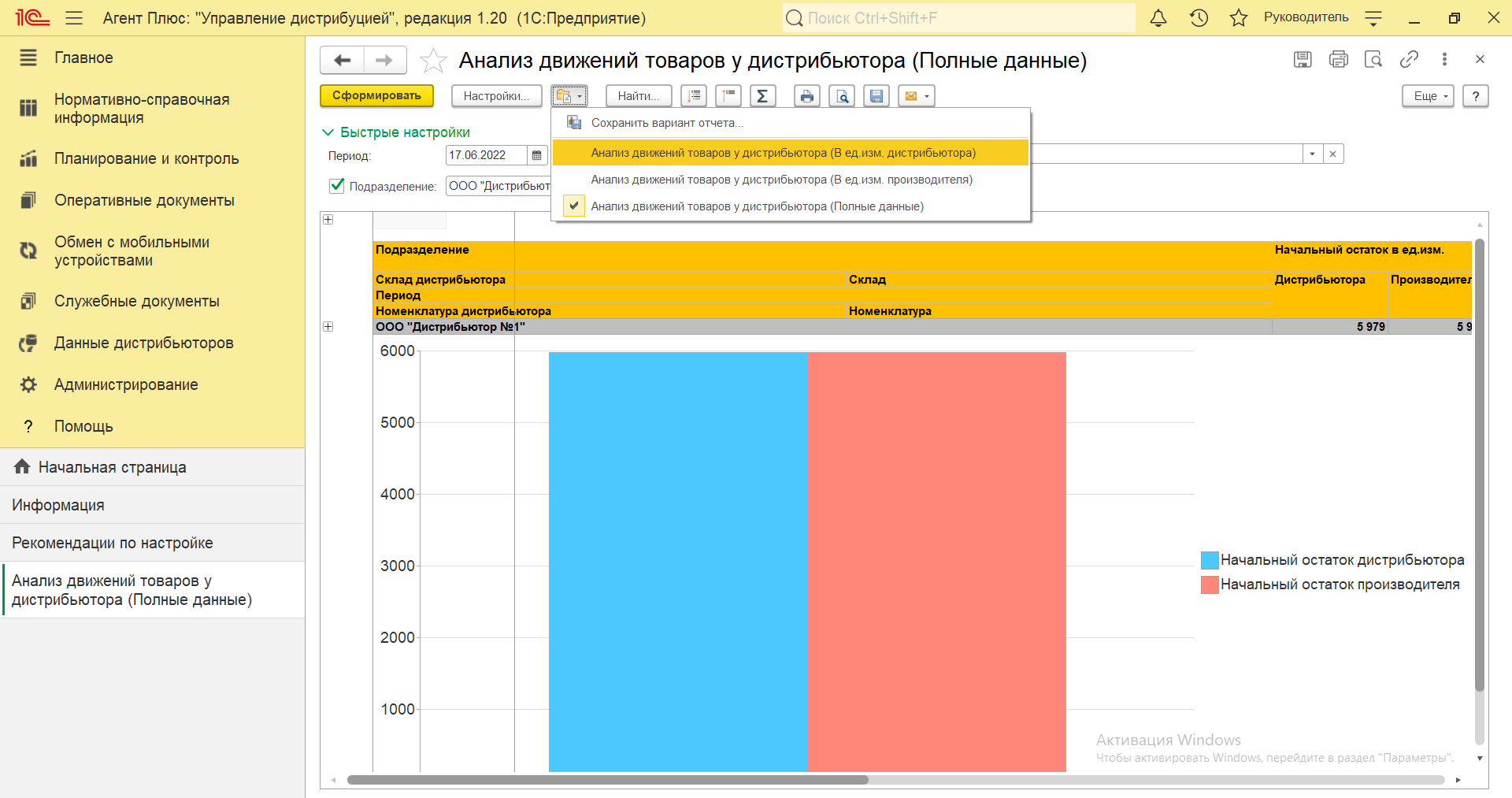Switch to Рекомендации по настройке tab
This screenshot has height=798, width=1512.
pyautogui.click(x=153, y=543)
